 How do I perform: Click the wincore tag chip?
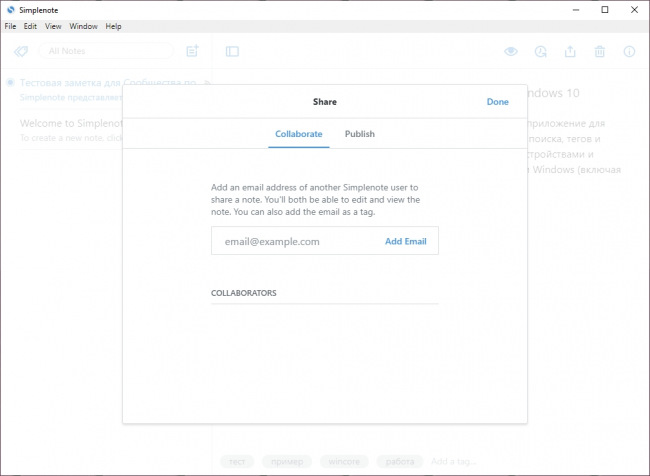344,461
